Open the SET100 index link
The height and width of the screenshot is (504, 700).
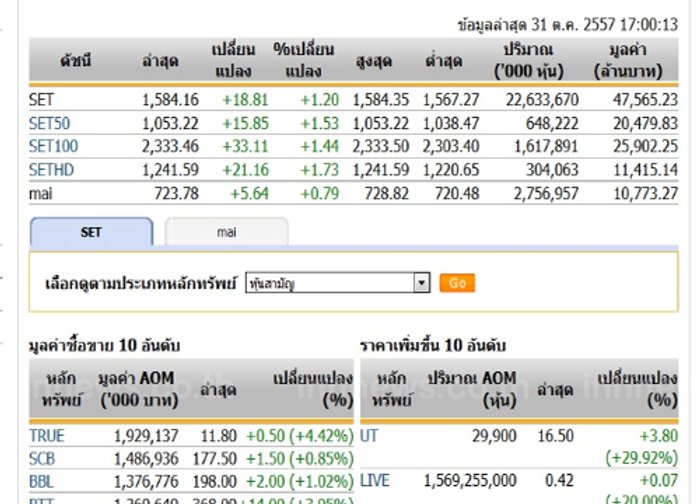coord(54,146)
